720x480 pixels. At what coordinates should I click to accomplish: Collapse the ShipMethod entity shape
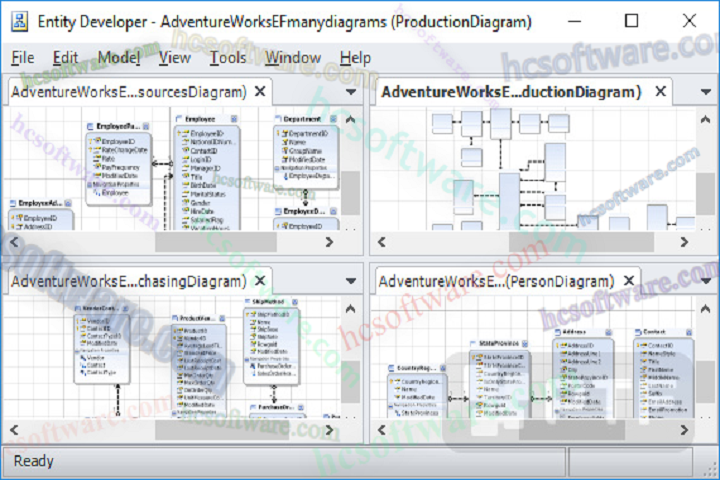[x=295, y=302]
